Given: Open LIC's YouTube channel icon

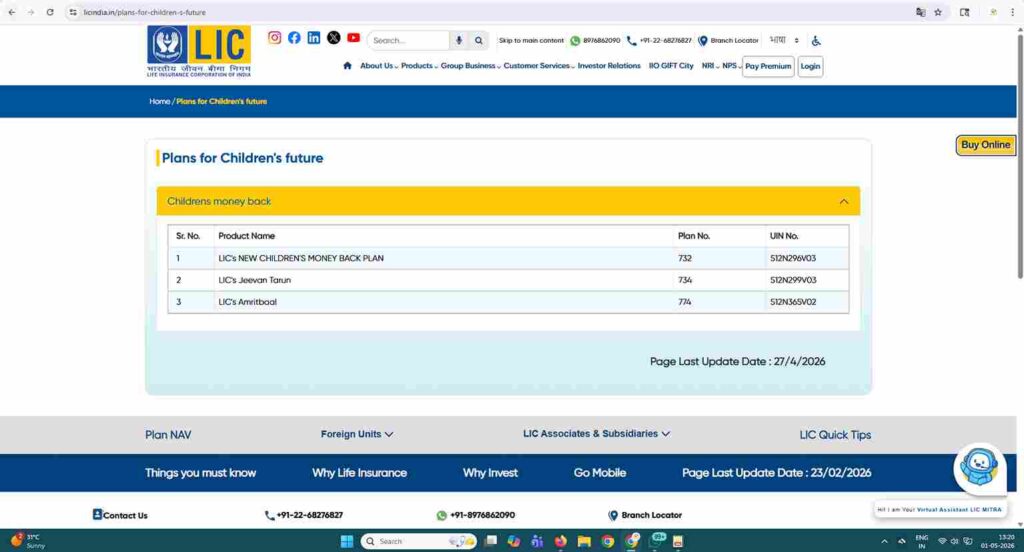Looking at the screenshot, I should pos(353,38).
